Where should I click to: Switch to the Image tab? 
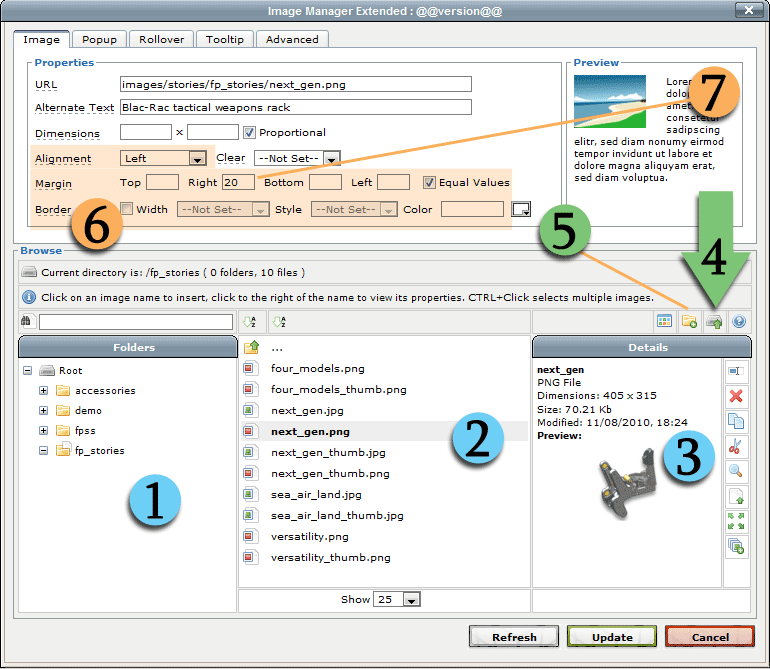click(x=42, y=39)
